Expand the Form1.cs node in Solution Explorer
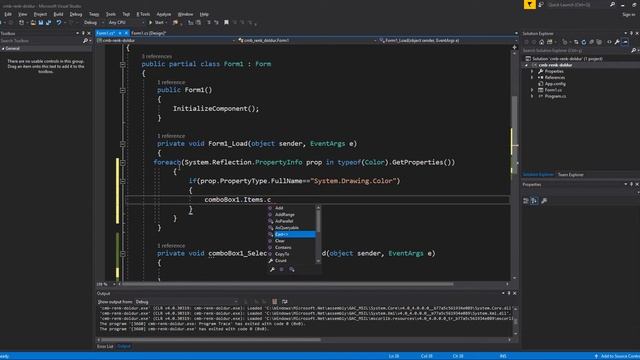The image size is (640, 360). pos(532,90)
